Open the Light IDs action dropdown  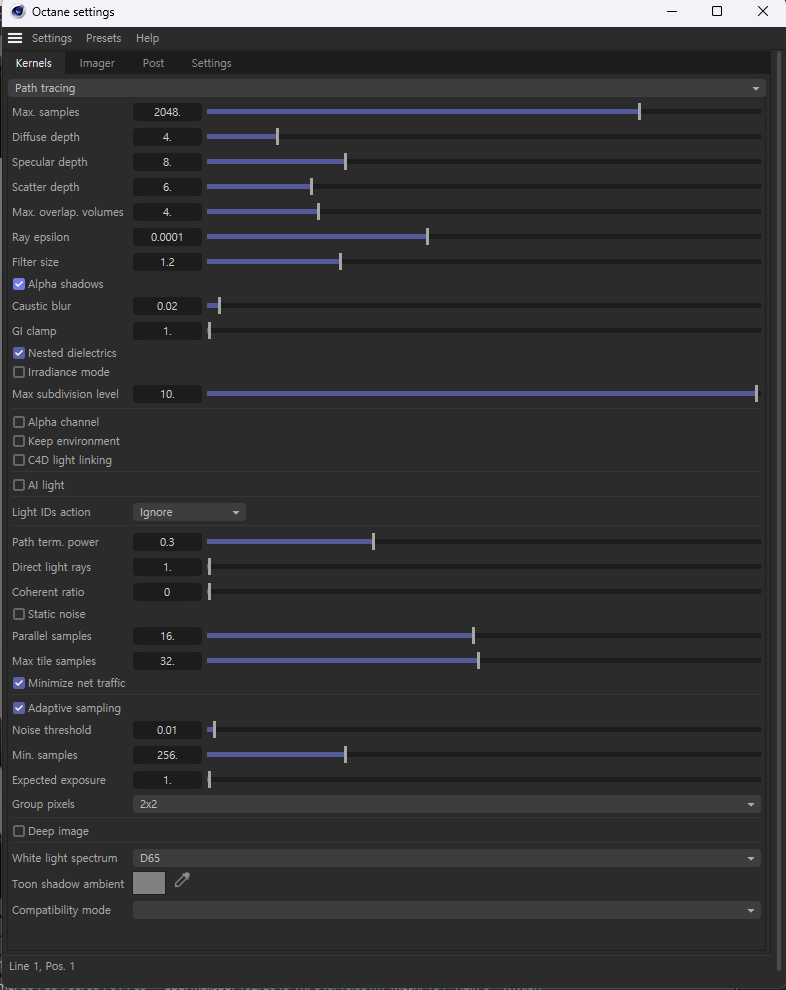tap(189, 513)
